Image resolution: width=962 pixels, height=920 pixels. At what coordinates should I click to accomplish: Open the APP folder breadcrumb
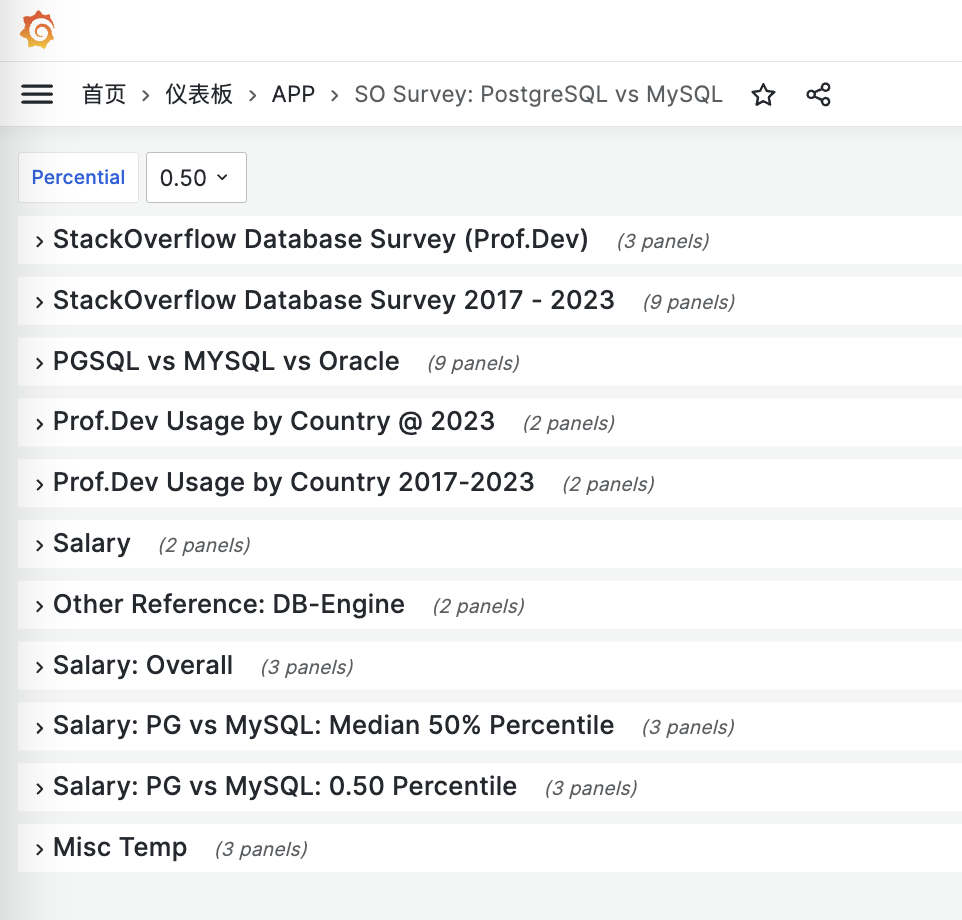293,95
